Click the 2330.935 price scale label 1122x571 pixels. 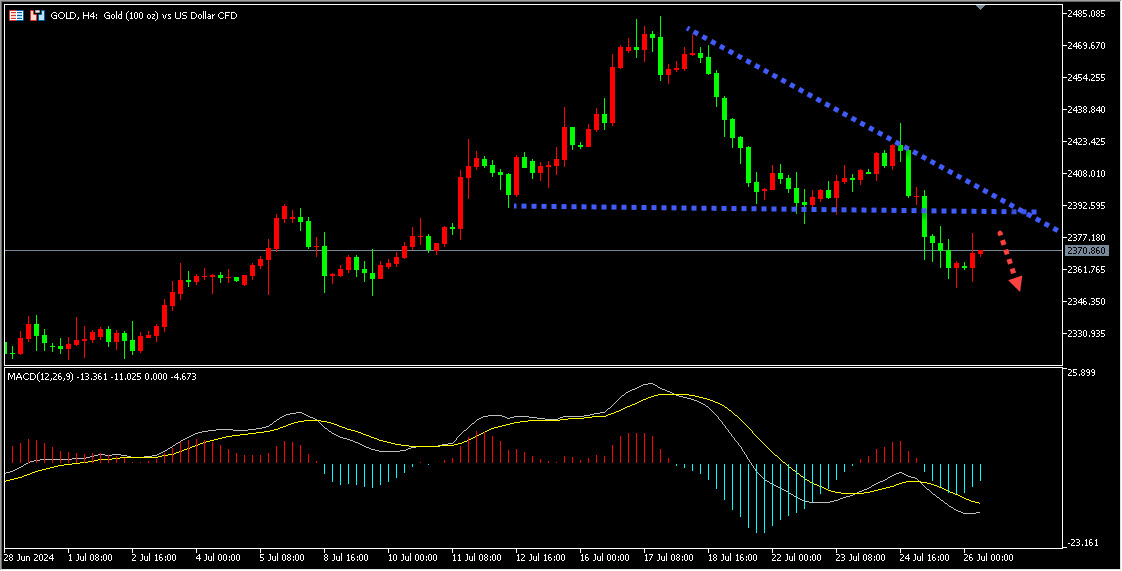[1086, 334]
